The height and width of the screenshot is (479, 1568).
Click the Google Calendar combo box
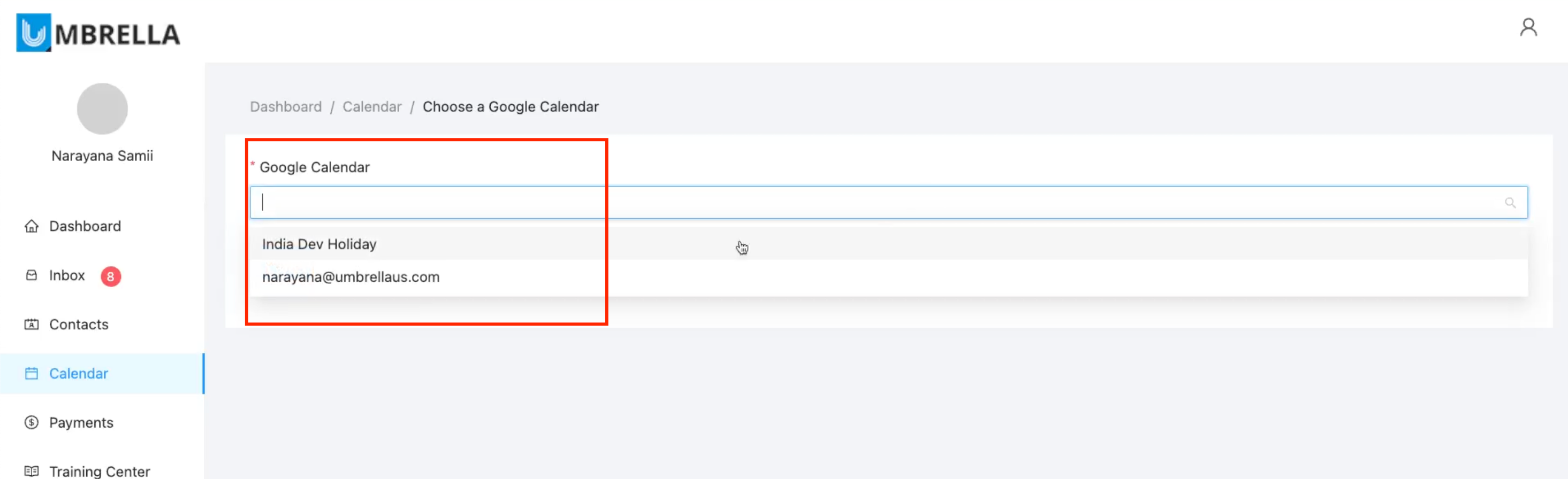click(852, 203)
